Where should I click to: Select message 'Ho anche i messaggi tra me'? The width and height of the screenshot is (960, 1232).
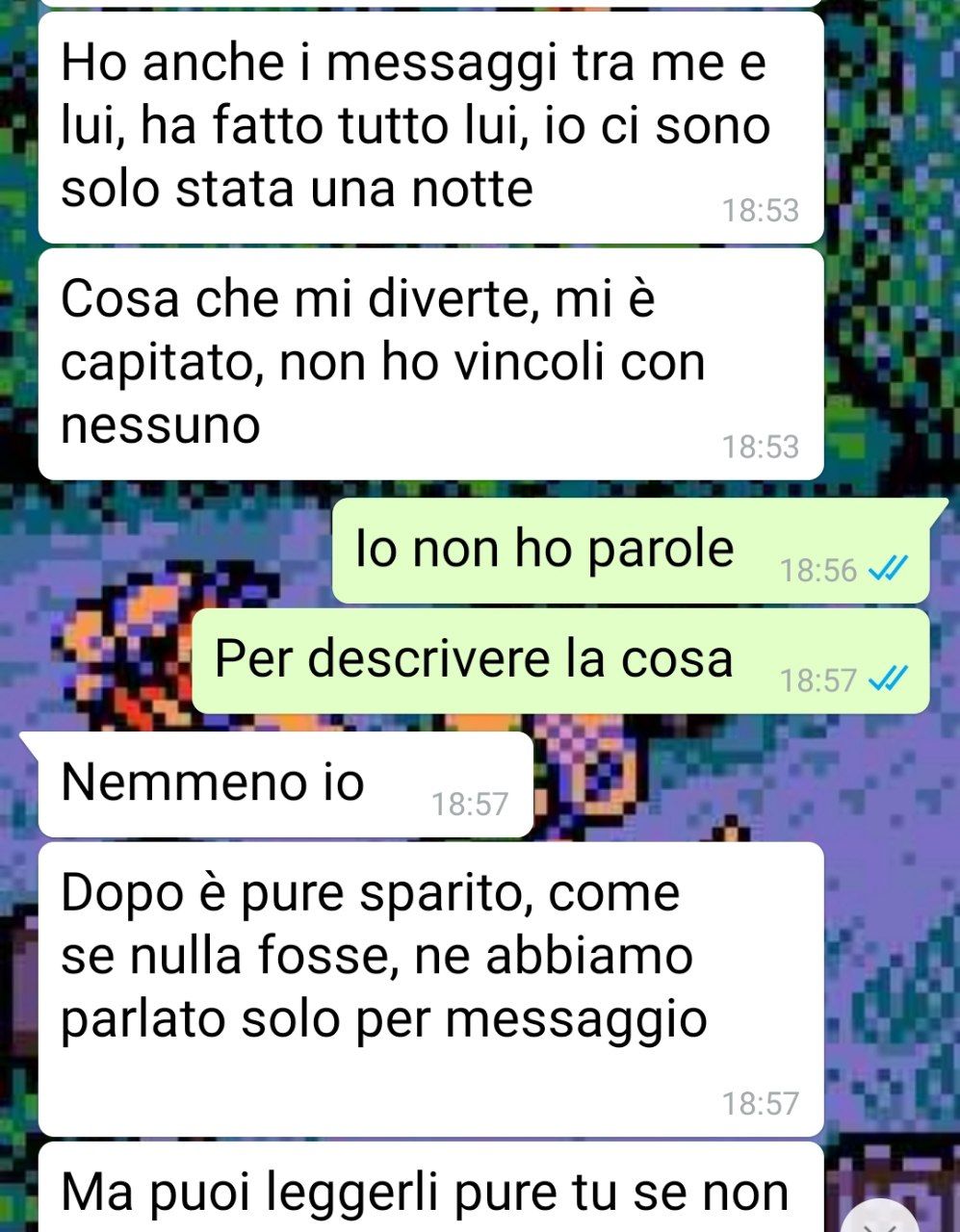431,127
